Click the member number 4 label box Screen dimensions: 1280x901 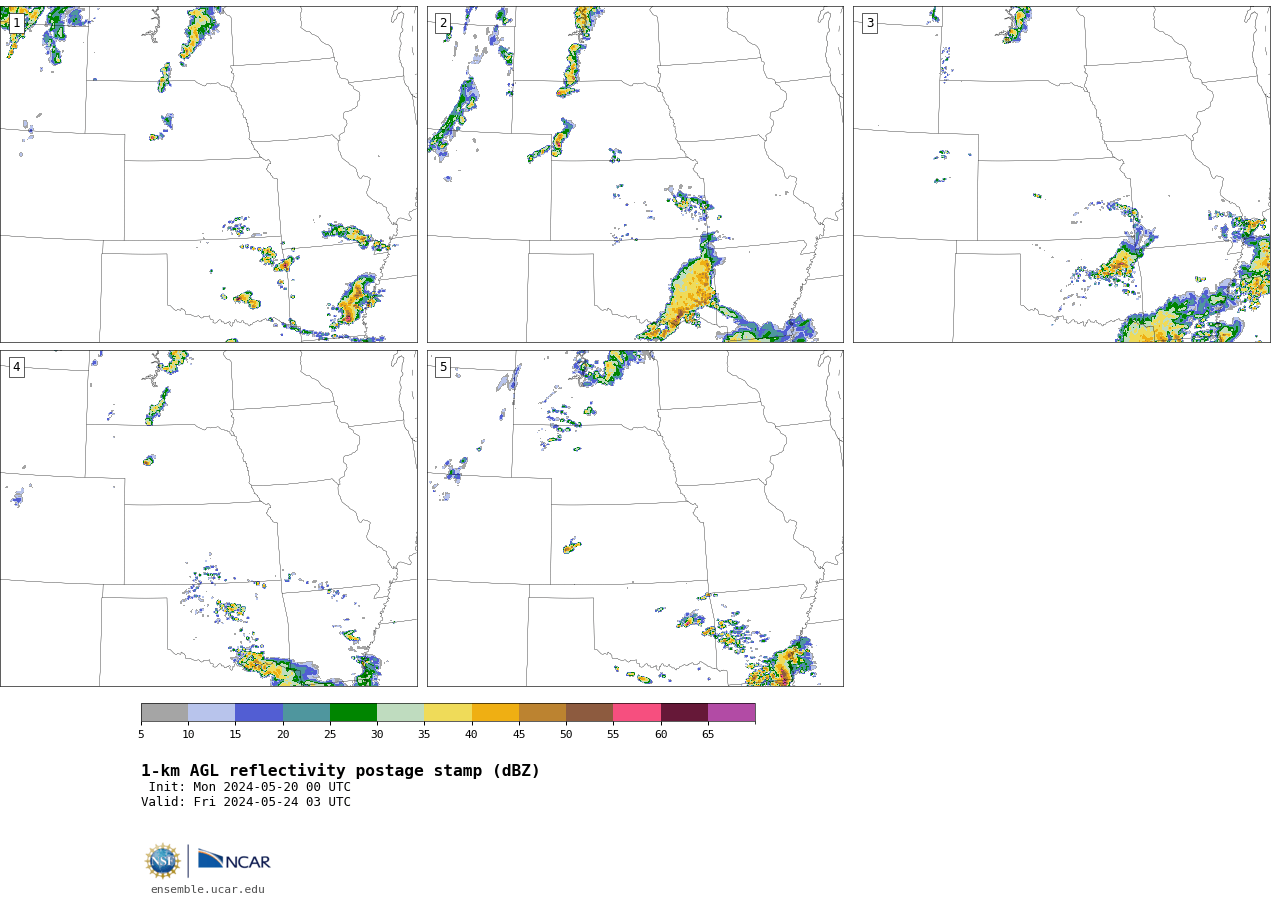pos(17,367)
